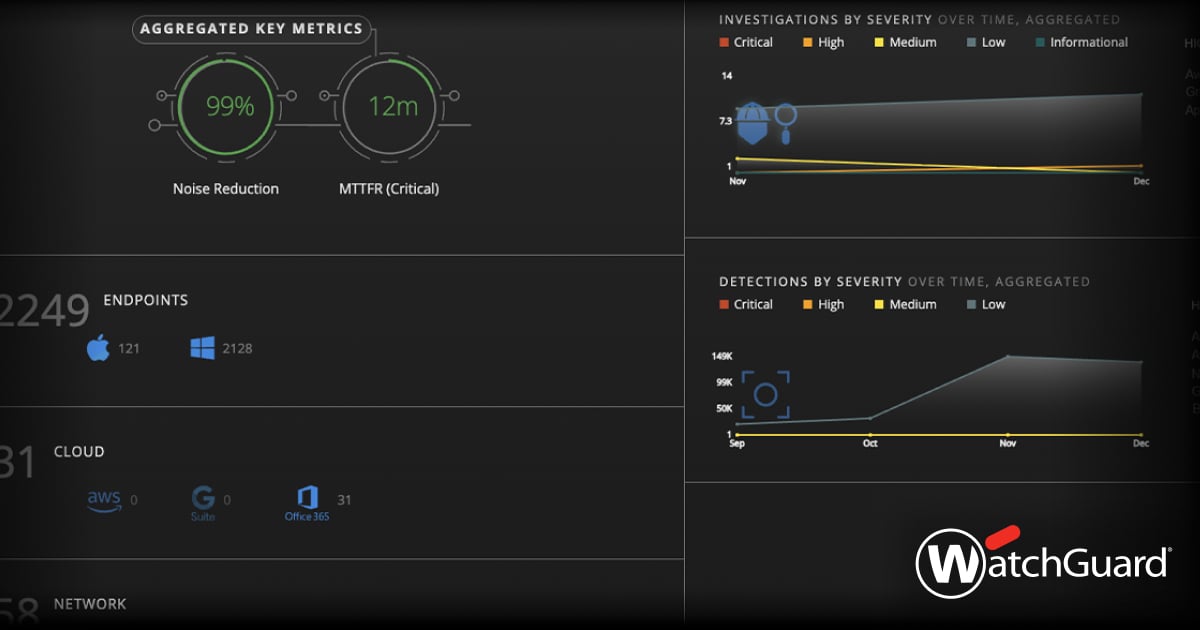Click the investigator magnifier icon on chart
This screenshot has height=630, width=1200.
point(786,123)
